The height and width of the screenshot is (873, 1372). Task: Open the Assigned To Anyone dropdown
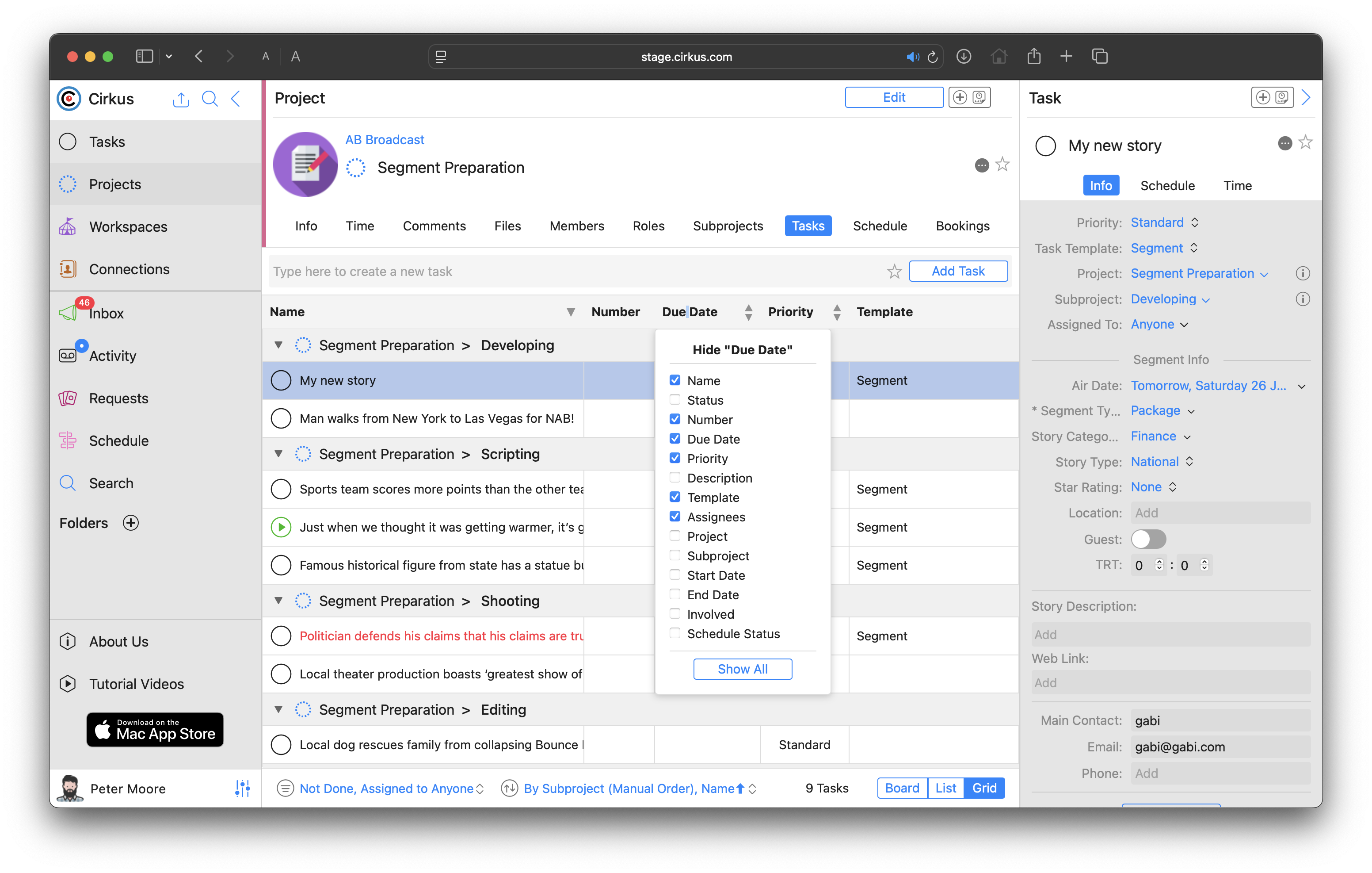point(1159,325)
